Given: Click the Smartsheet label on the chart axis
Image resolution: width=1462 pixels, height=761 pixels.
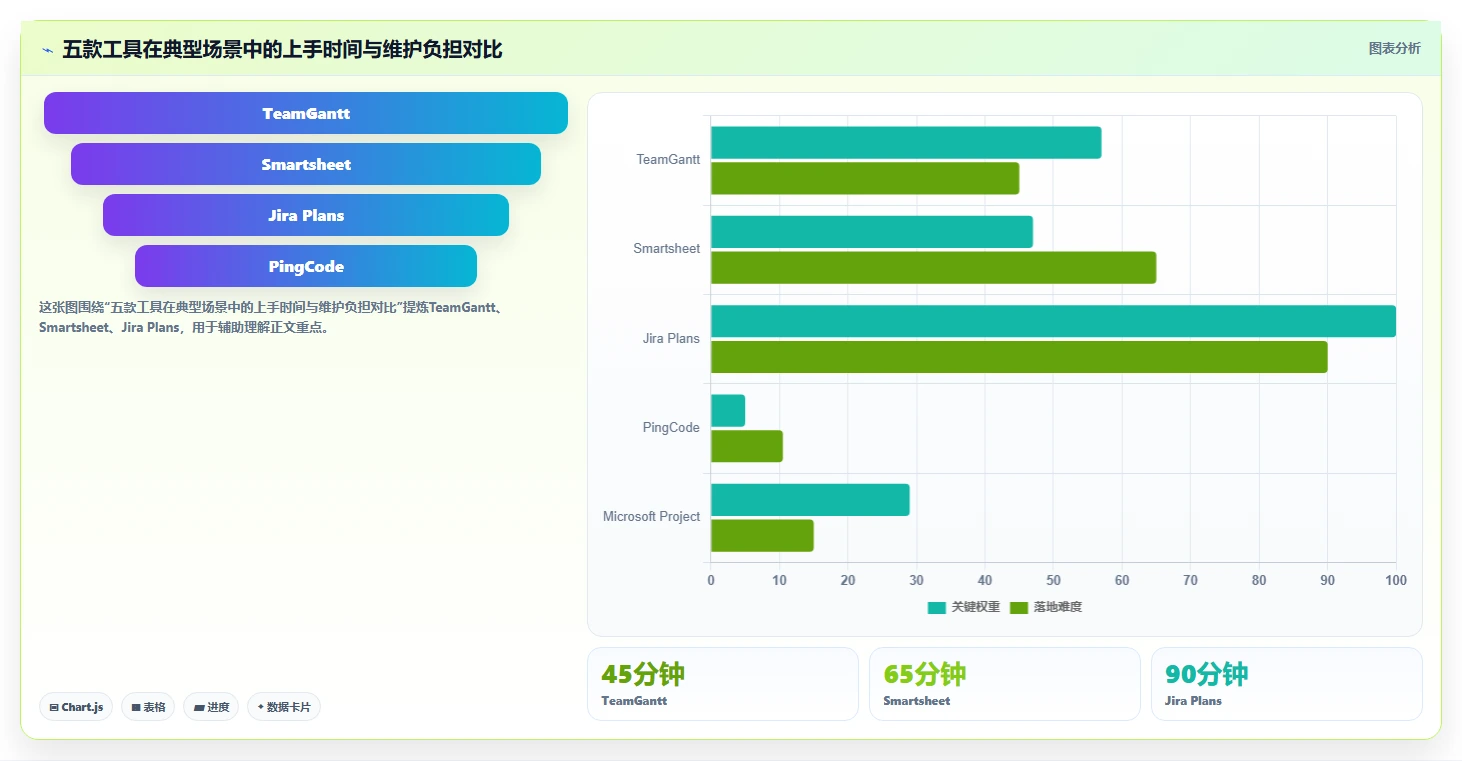Looking at the screenshot, I should point(667,248).
